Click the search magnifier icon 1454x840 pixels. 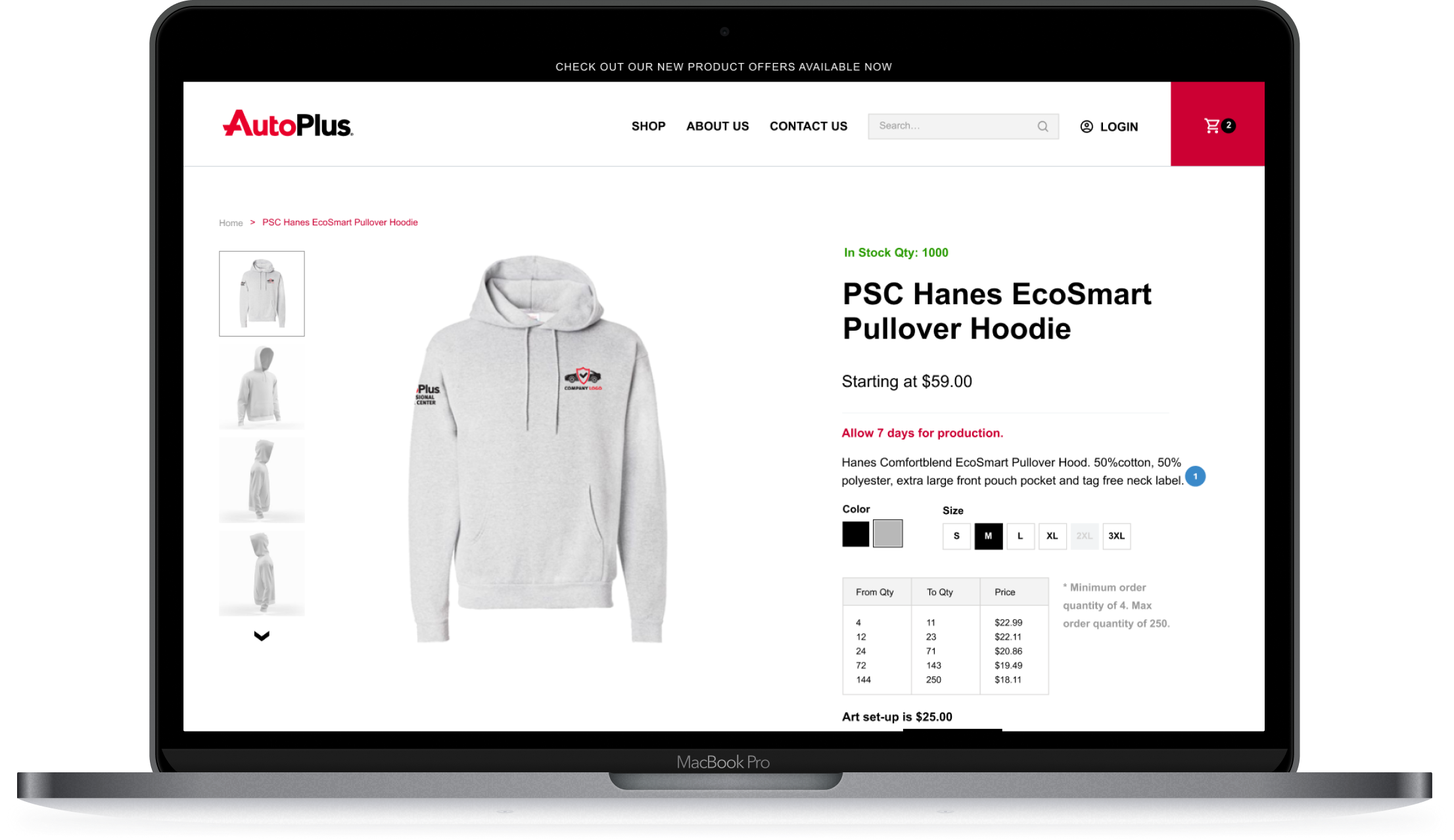1043,126
